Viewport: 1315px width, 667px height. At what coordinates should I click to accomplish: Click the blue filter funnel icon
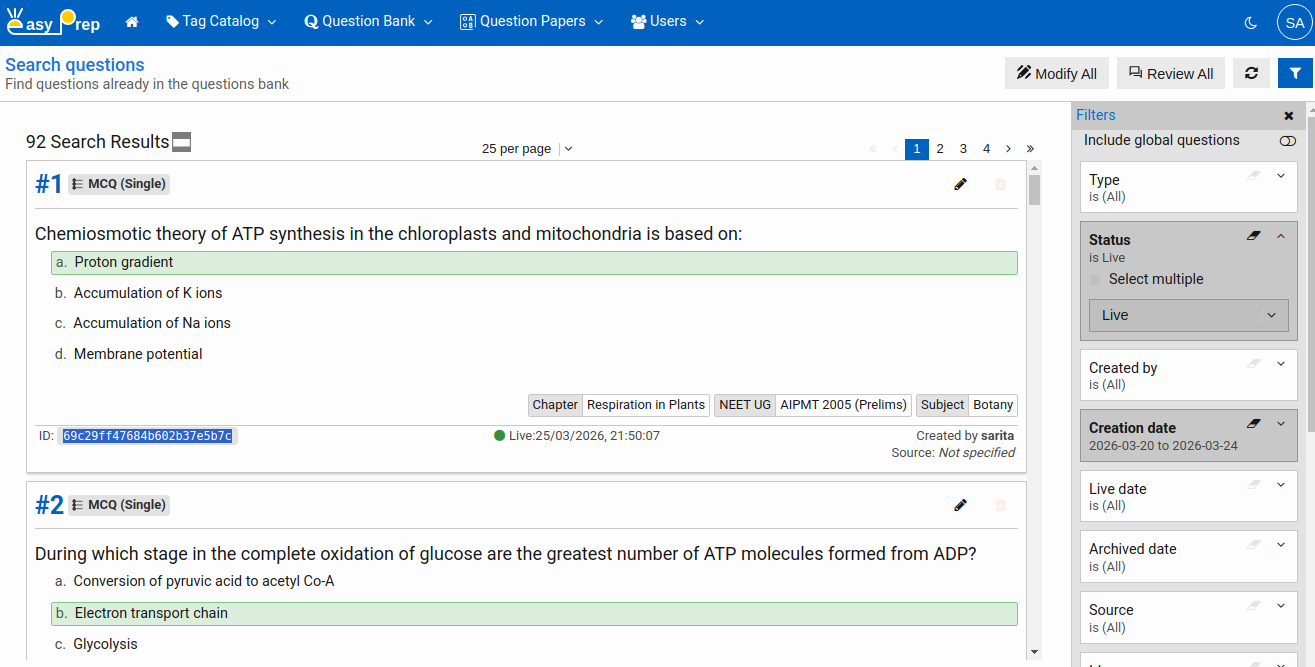point(1295,72)
